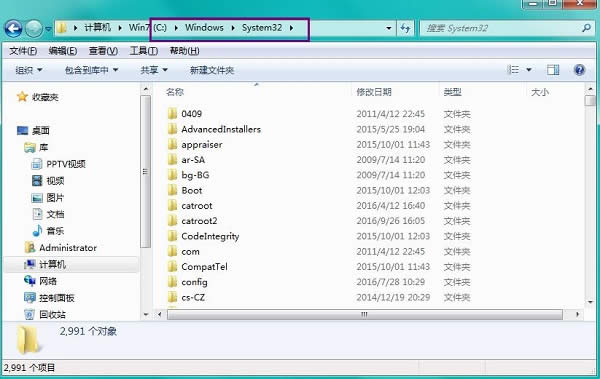Click the refresh icon beside address bar
This screenshot has width=600, height=379.
click(x=405, y=28)
